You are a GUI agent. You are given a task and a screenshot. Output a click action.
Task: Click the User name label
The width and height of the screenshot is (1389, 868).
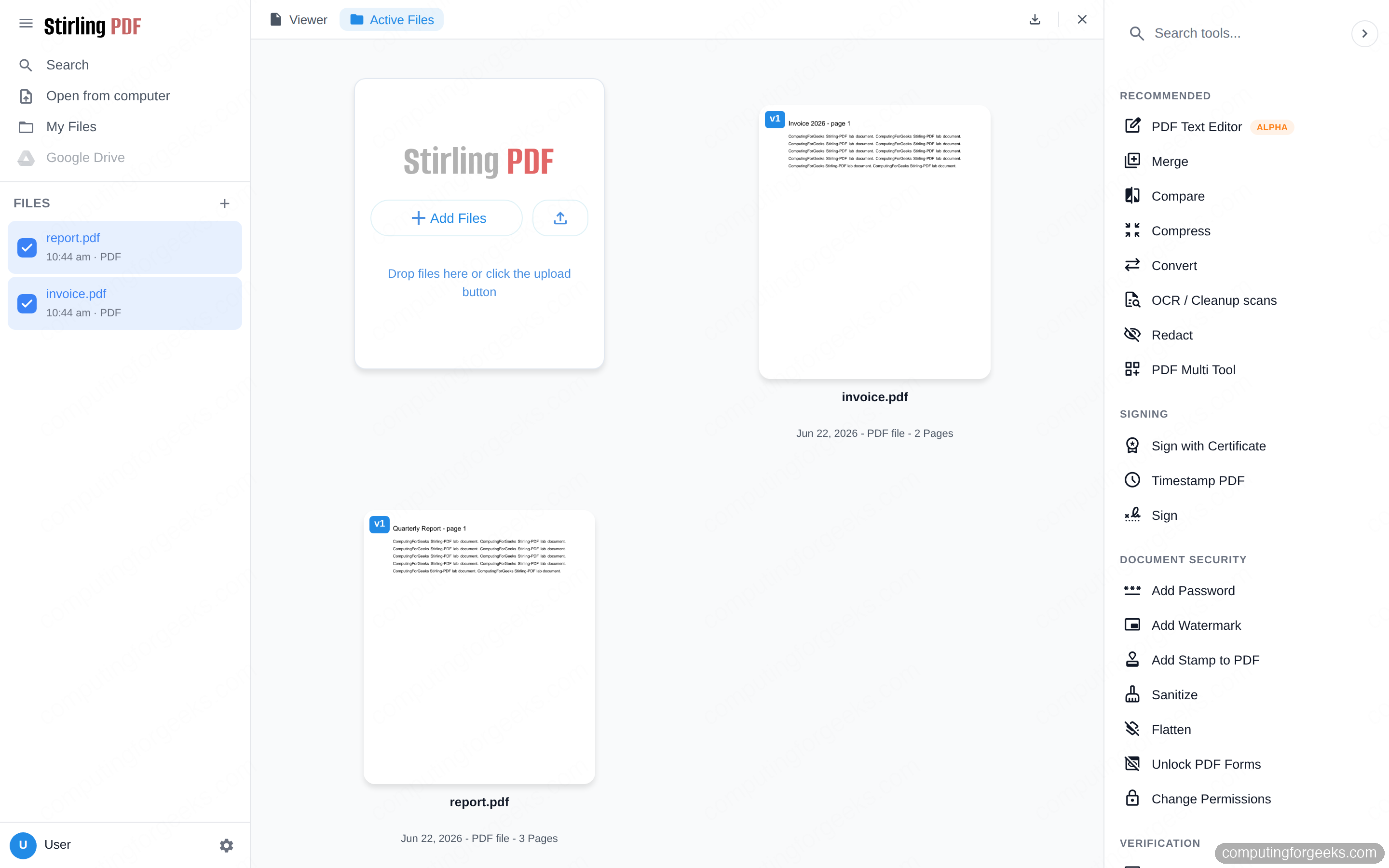point(57,845)
